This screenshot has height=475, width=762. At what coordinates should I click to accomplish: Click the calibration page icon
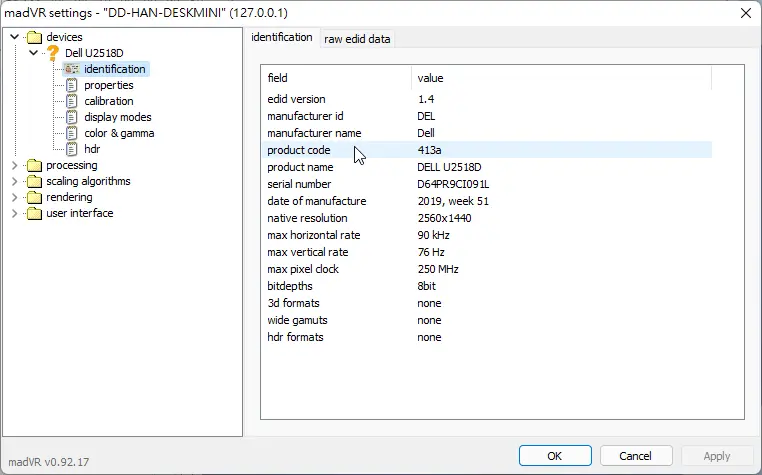(x=72, y=101)
